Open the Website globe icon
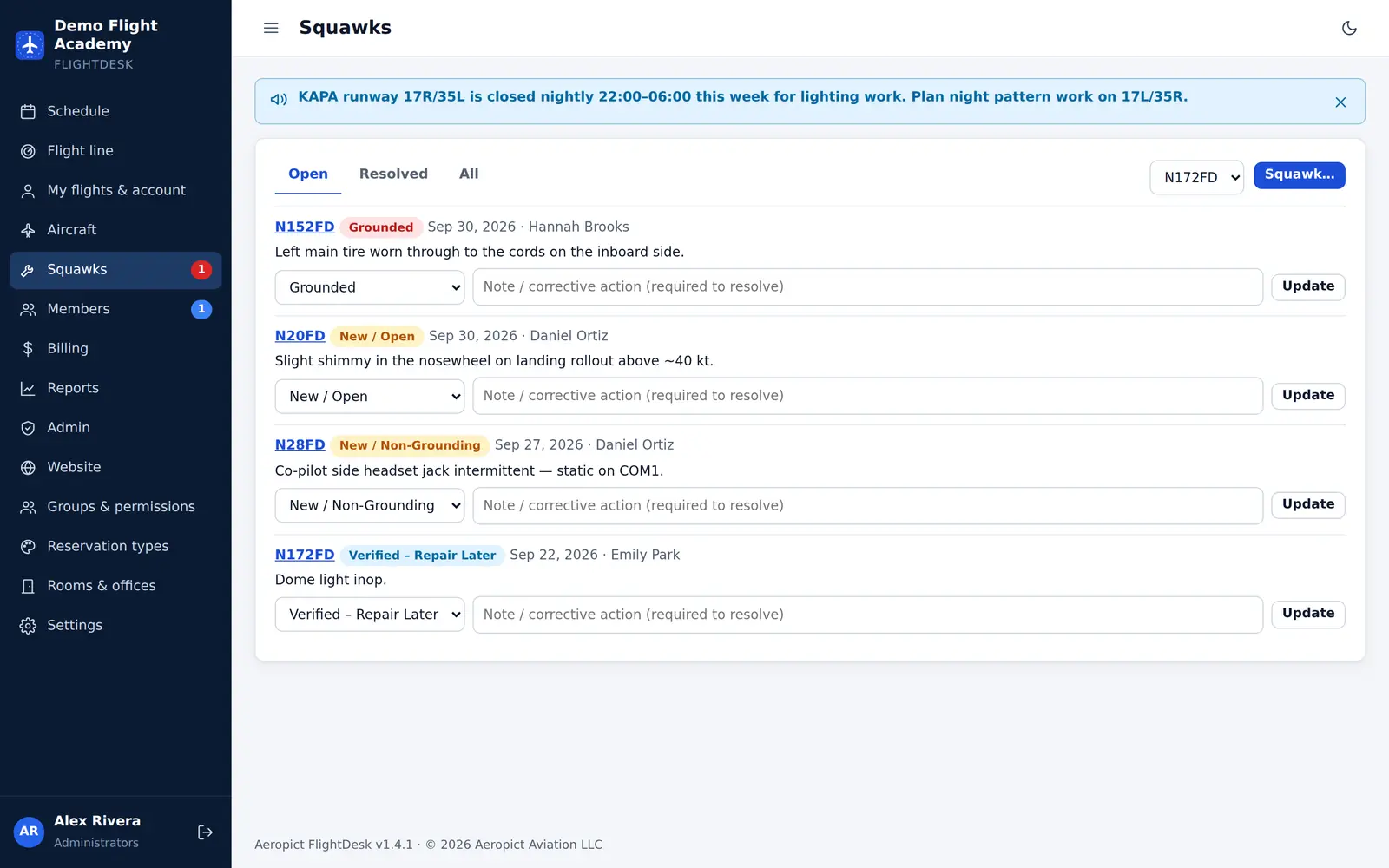This screenshot has width=1389, height=868. pyautogui.click(x=28, y=467)
